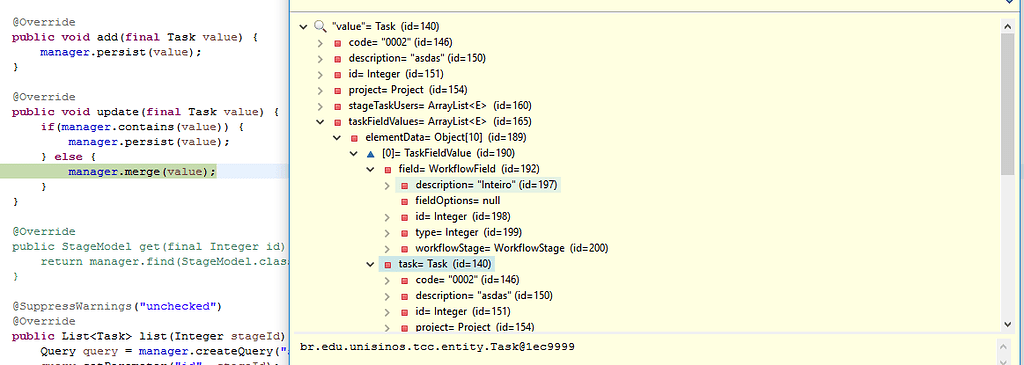Image resolution: width=1024 pixels, height=365 pixels.
Task: Click the vertical scrollbar thumb in tree panel
Action: pyautogui.click(x=1006, y=104)
